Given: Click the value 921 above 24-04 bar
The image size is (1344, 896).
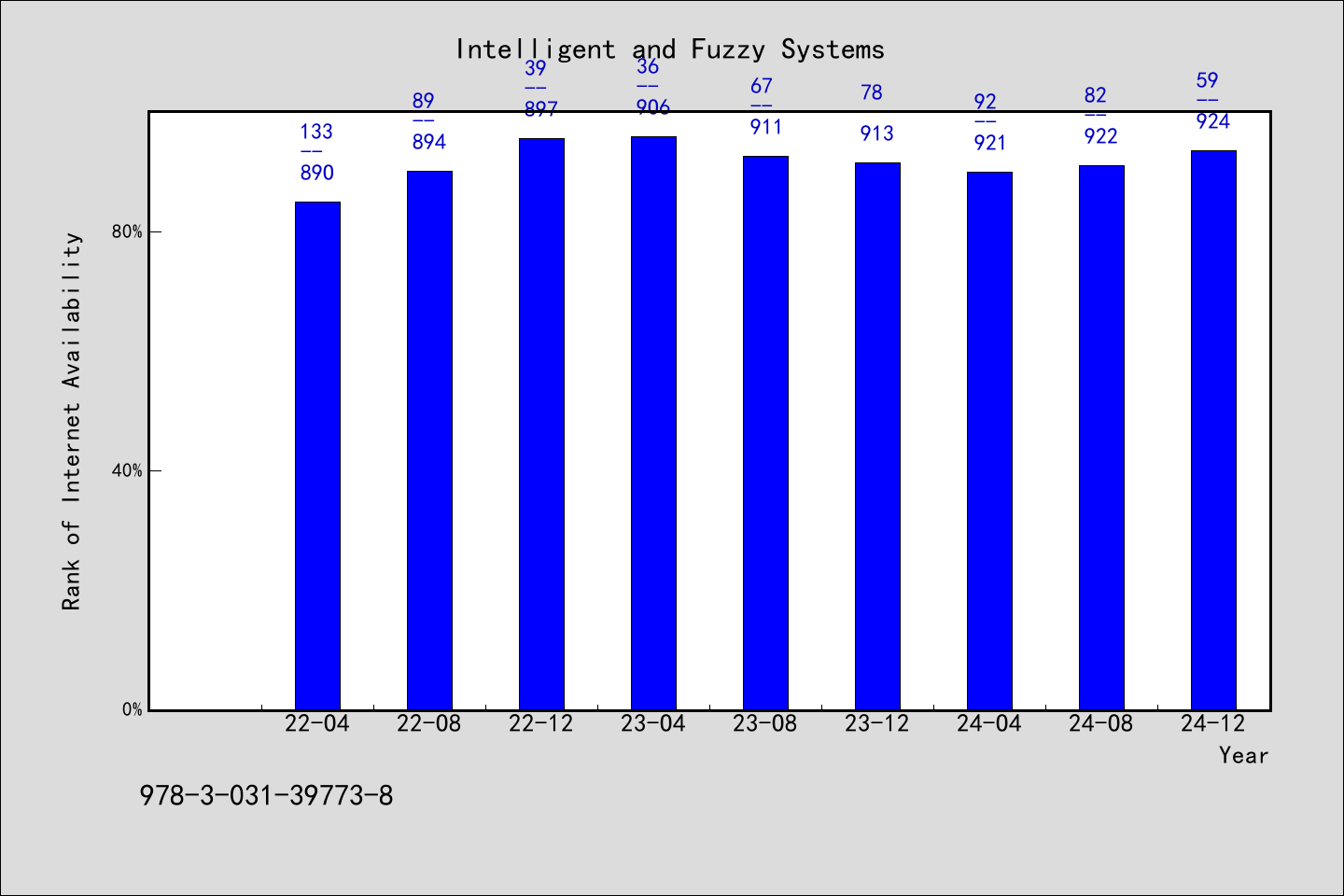Looking at the screenshot, I should coord(990,143).
